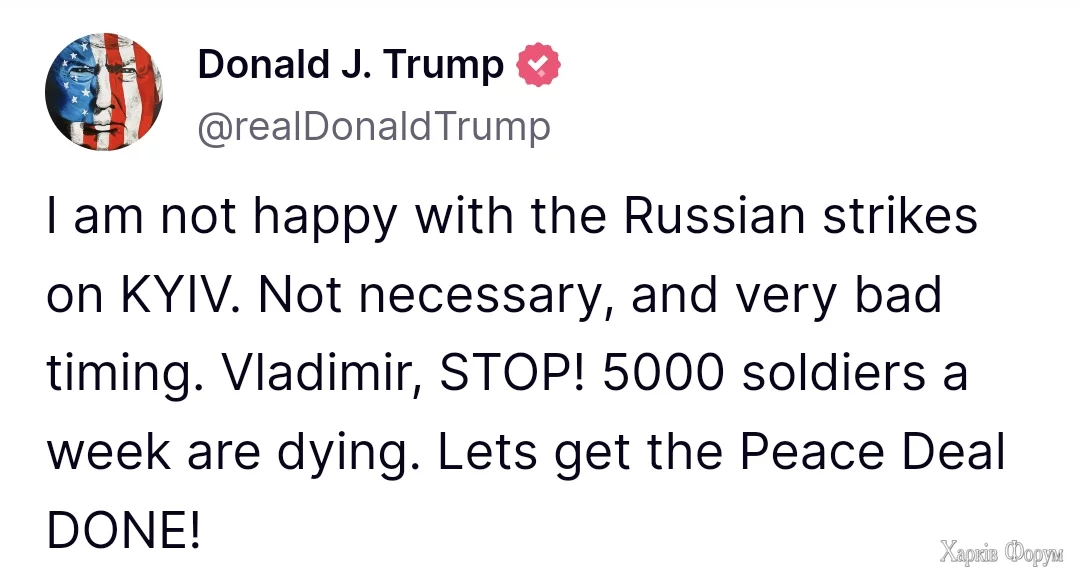This screenshot has width=1080, height=577.
Task: Open the Donald J. Trump display name
Action: (350, 65)
